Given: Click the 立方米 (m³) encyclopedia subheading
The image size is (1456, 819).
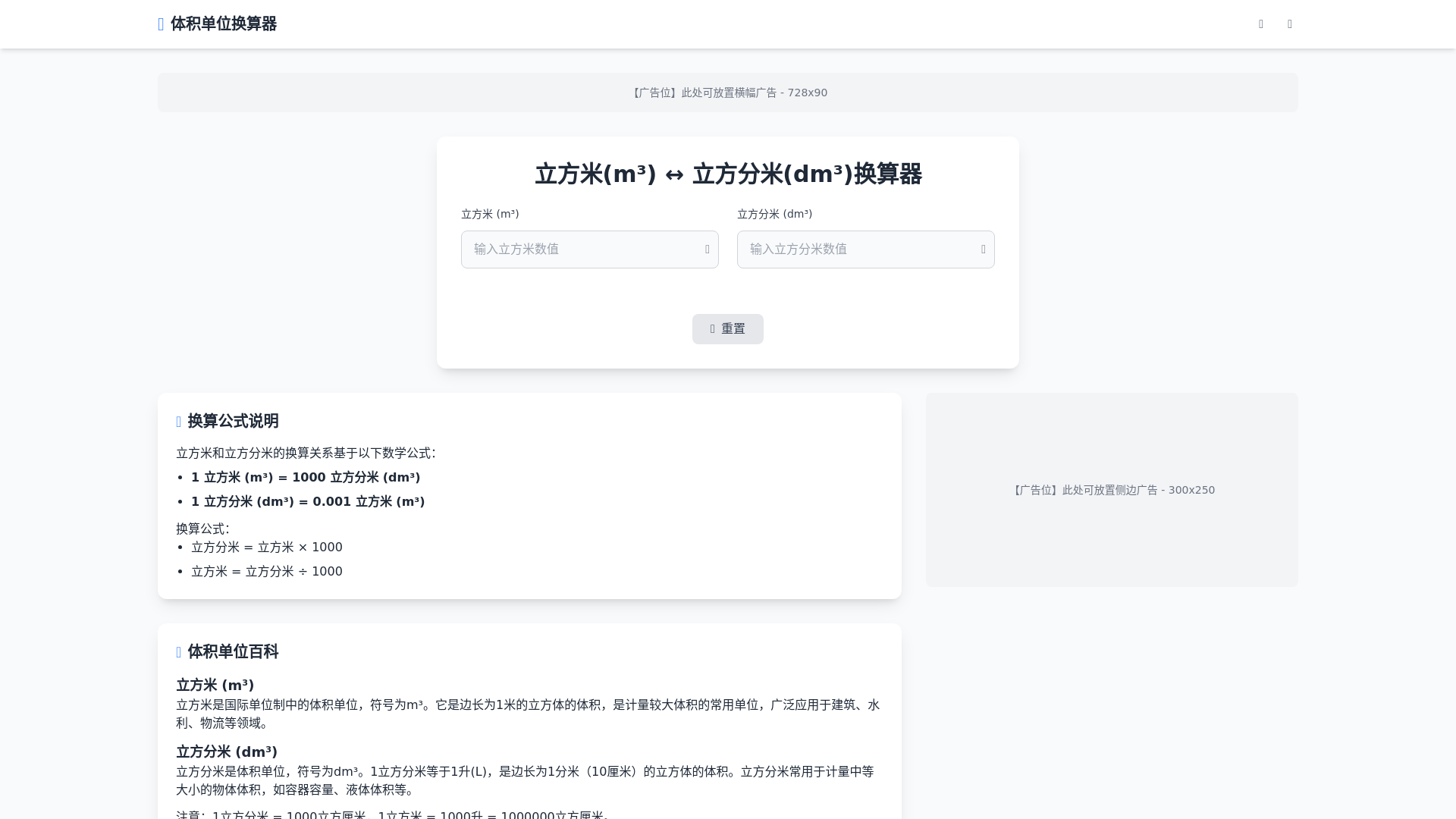Looking at the screenshot, I should click(215, 686).
